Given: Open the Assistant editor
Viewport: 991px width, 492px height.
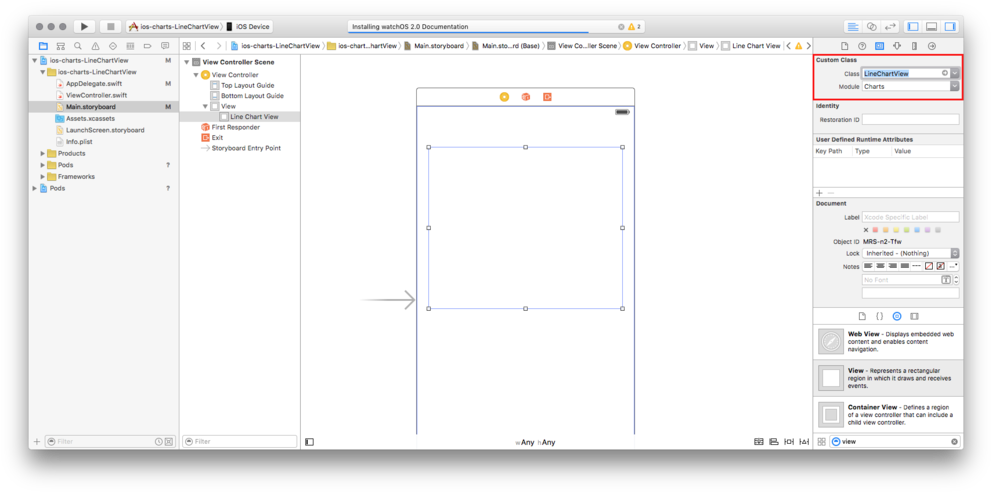Looking at the screenshot, I should [871, 27].
